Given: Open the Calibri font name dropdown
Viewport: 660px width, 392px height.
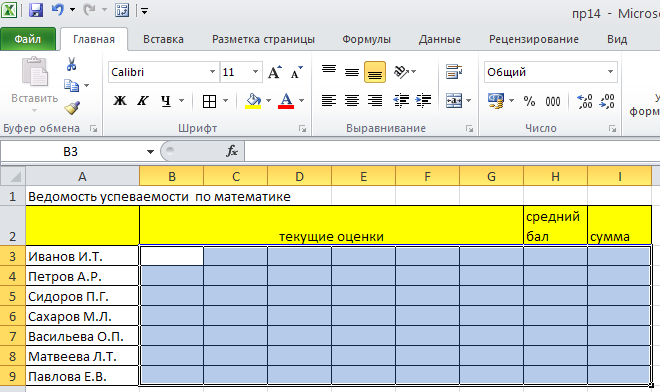Looking at the screenshot, I should pos(212,72).
